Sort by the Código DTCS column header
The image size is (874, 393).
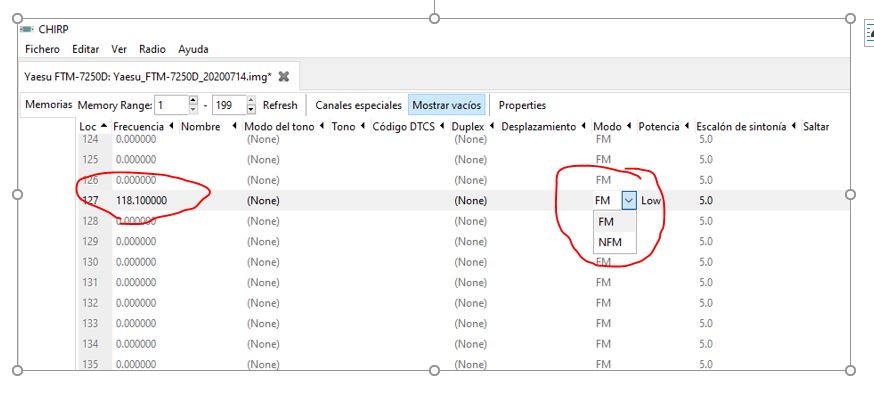409,127
